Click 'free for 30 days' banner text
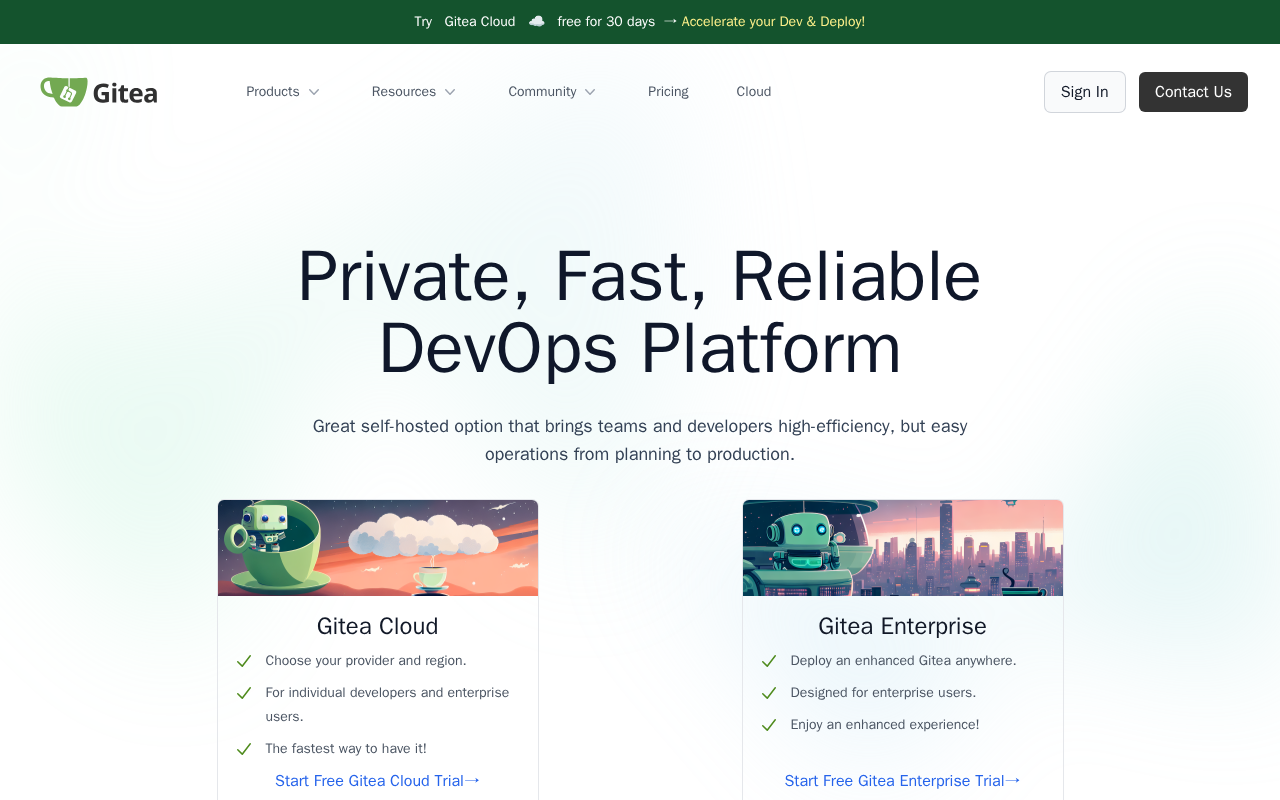Viewport: 1280px width, 800px height. (606, 22)
